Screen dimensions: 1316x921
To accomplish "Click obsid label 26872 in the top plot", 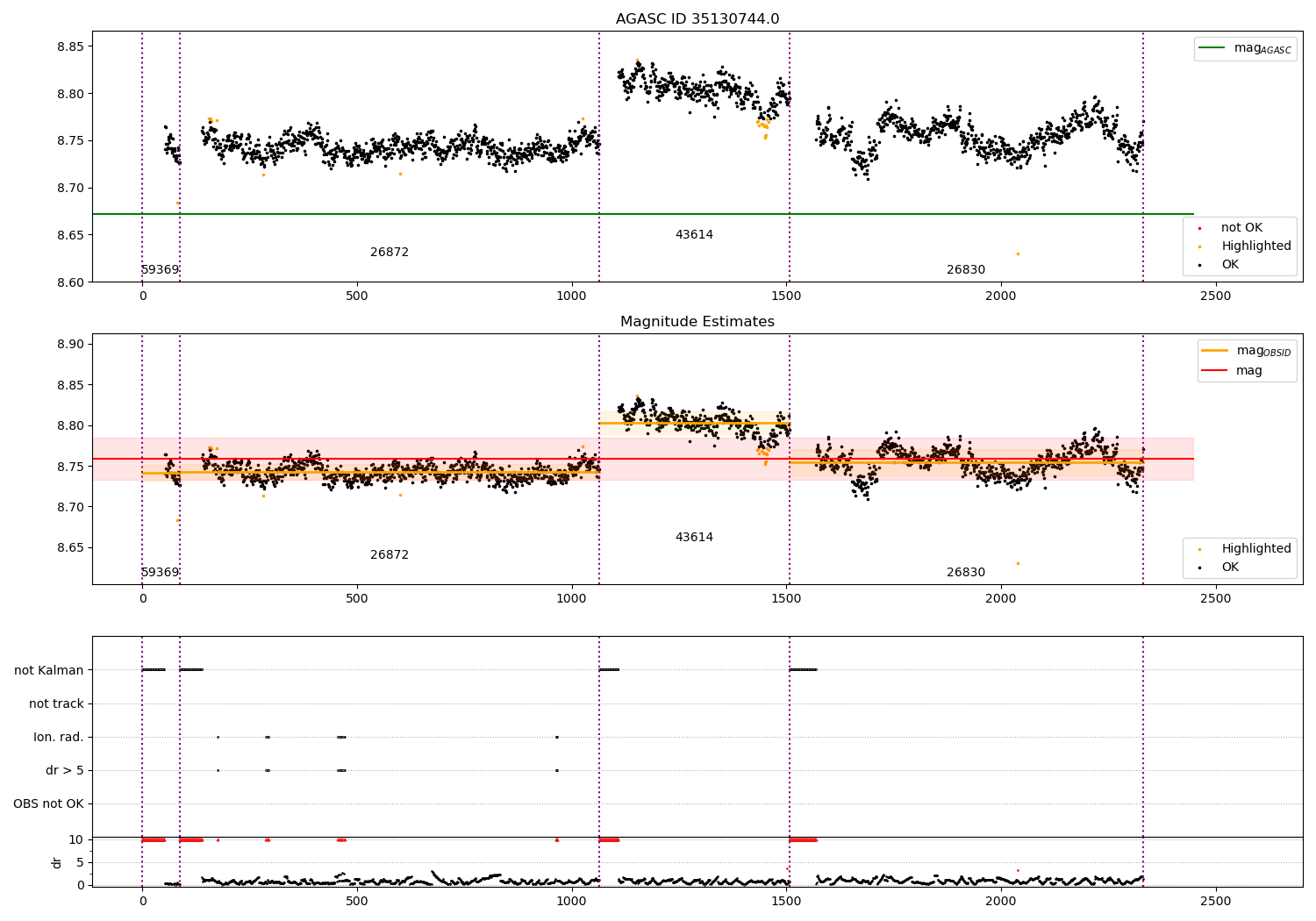I will pos(390,253).
